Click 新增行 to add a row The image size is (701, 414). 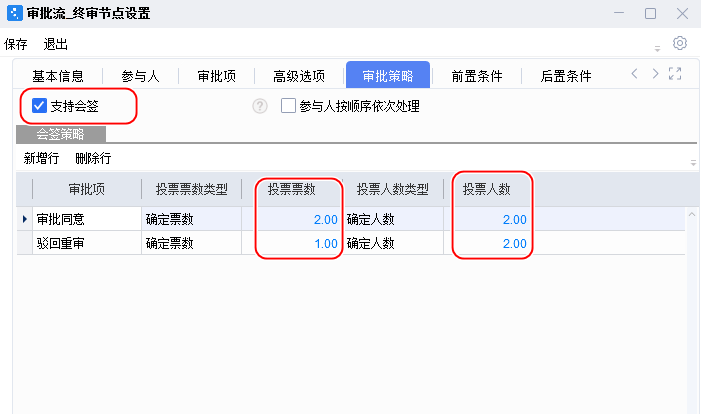click(41, 158)
